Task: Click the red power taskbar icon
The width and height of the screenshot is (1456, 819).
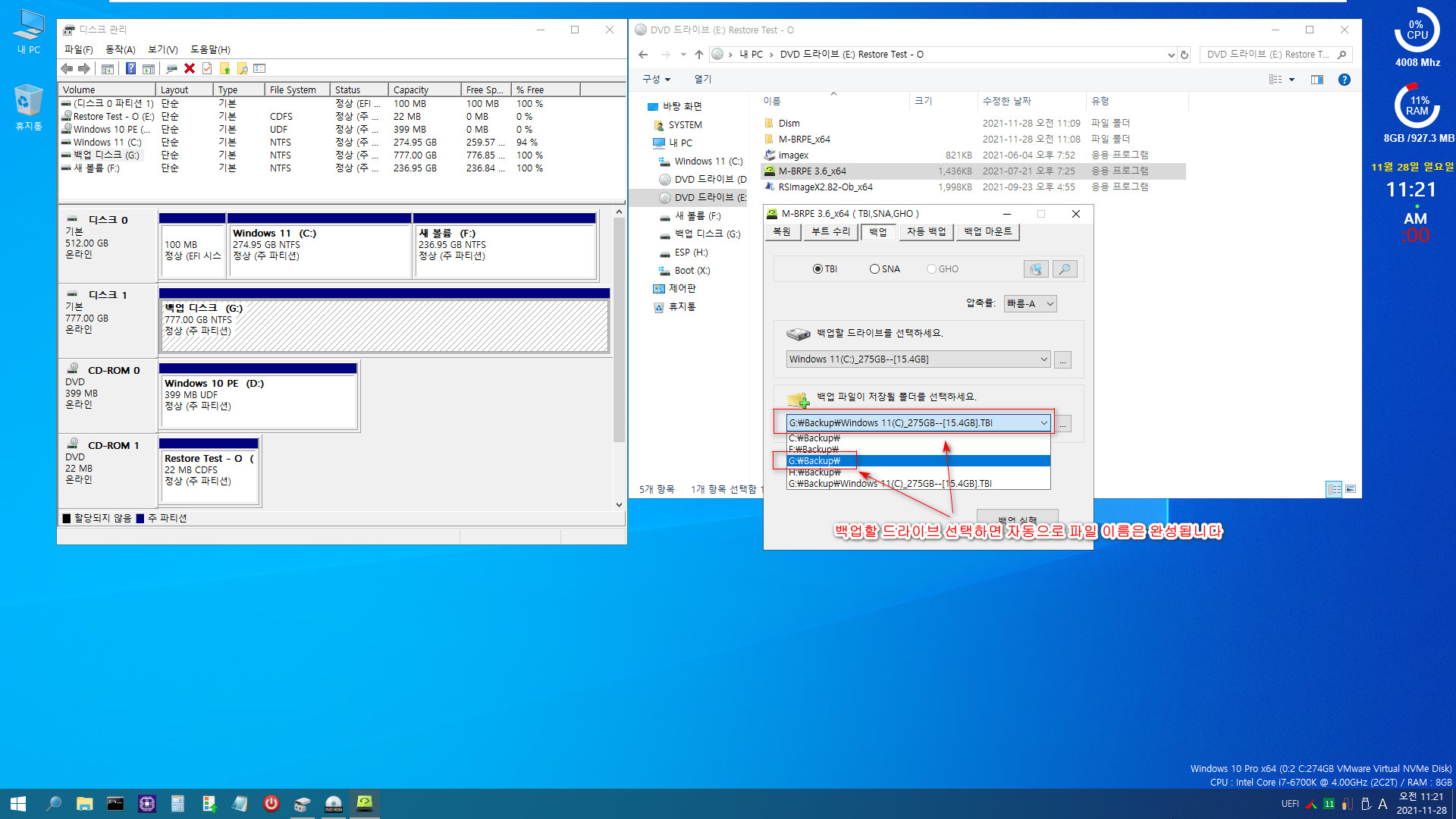Action: (271, 804)
